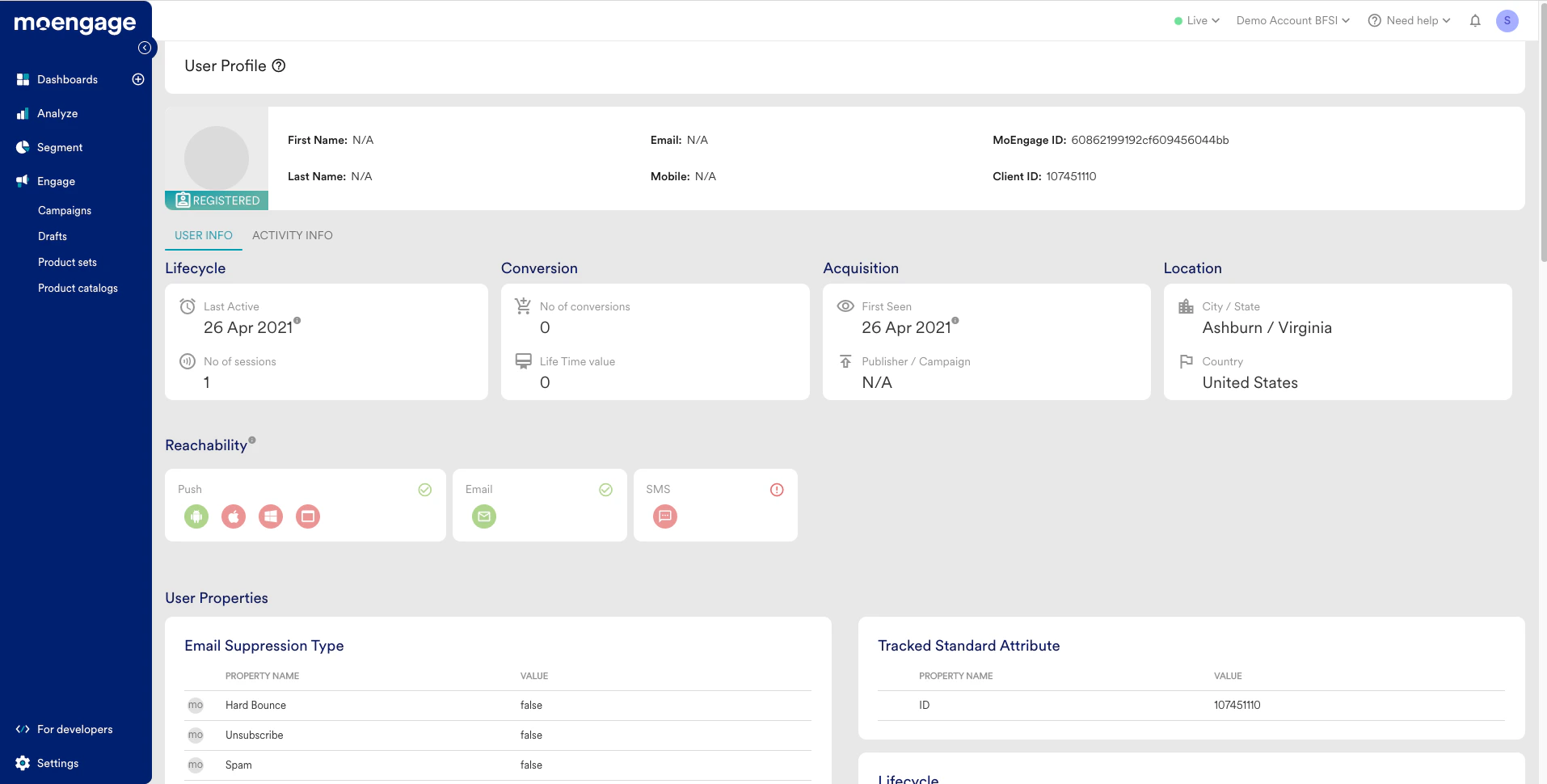Image resolution: width=1547 pixels, height=784 pixels.
Task: Click the User Profile help question icon
Action: point(279,65)
